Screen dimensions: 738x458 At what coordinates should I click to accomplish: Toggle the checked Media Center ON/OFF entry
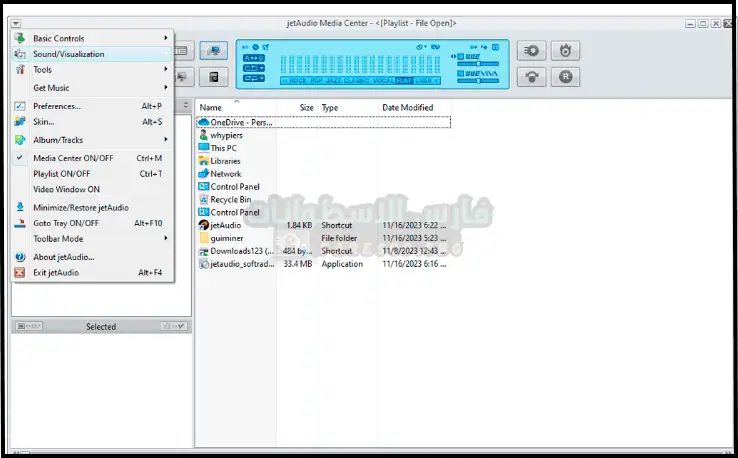73,158
